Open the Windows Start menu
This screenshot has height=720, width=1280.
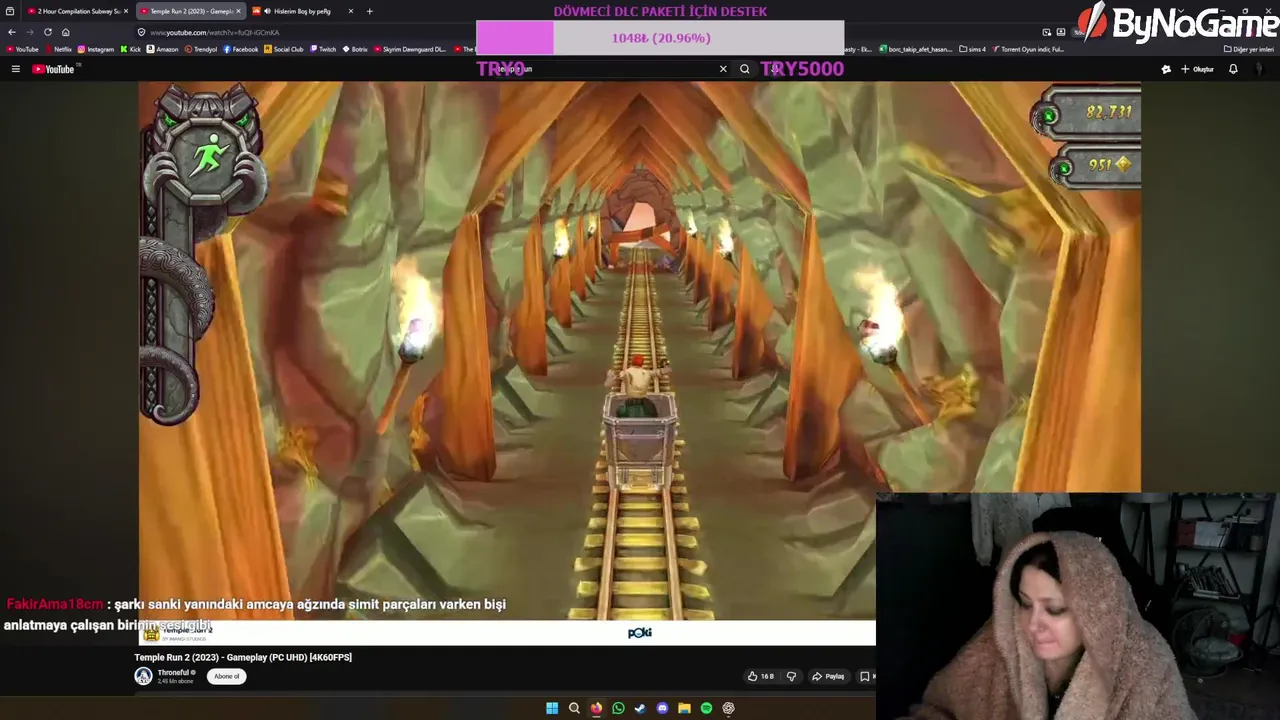point(552,708)
